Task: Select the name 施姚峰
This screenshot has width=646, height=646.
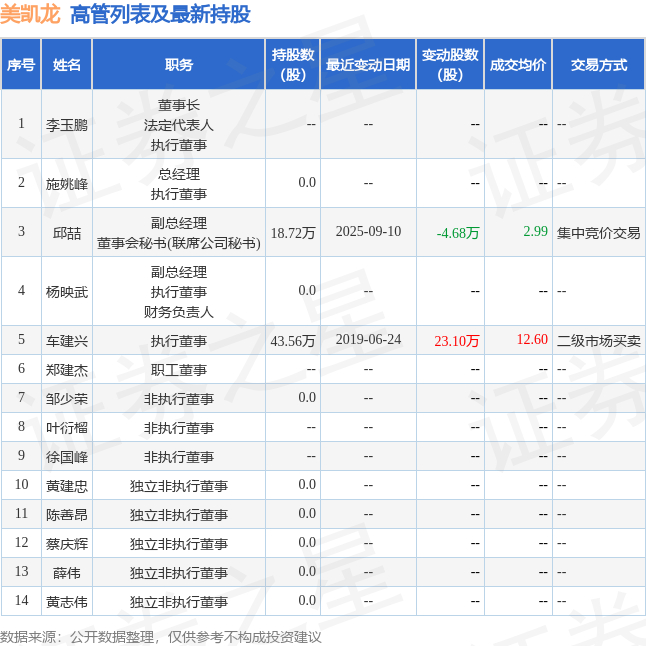Action: [x=67, y=184]
